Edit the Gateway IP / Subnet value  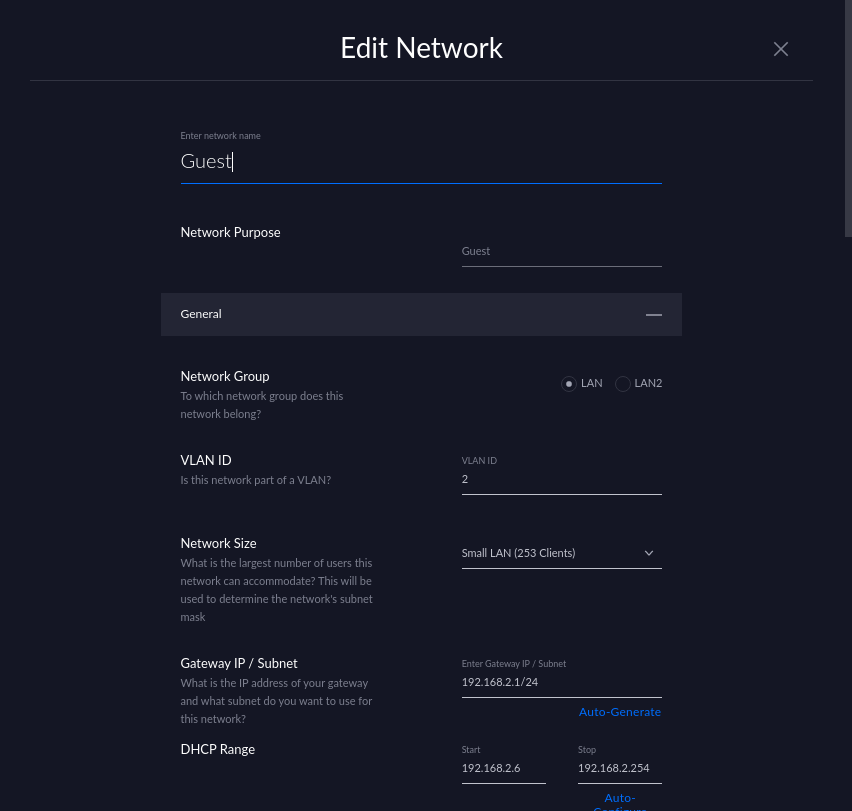coord(560,682)
